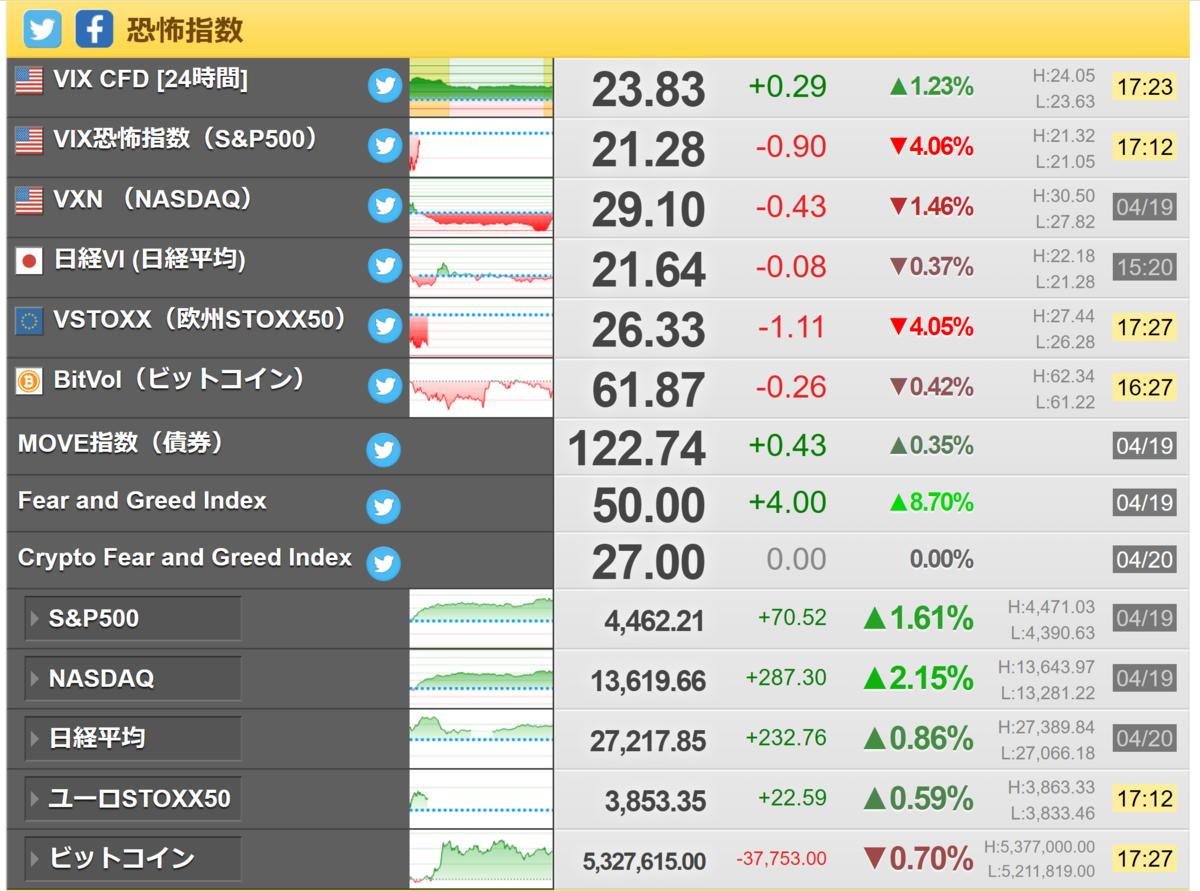Click the BitVol value 61.87
Image resolution: width=1200 pixels, height=891 pixels.
pyautogui.click(x=648, y=391)
